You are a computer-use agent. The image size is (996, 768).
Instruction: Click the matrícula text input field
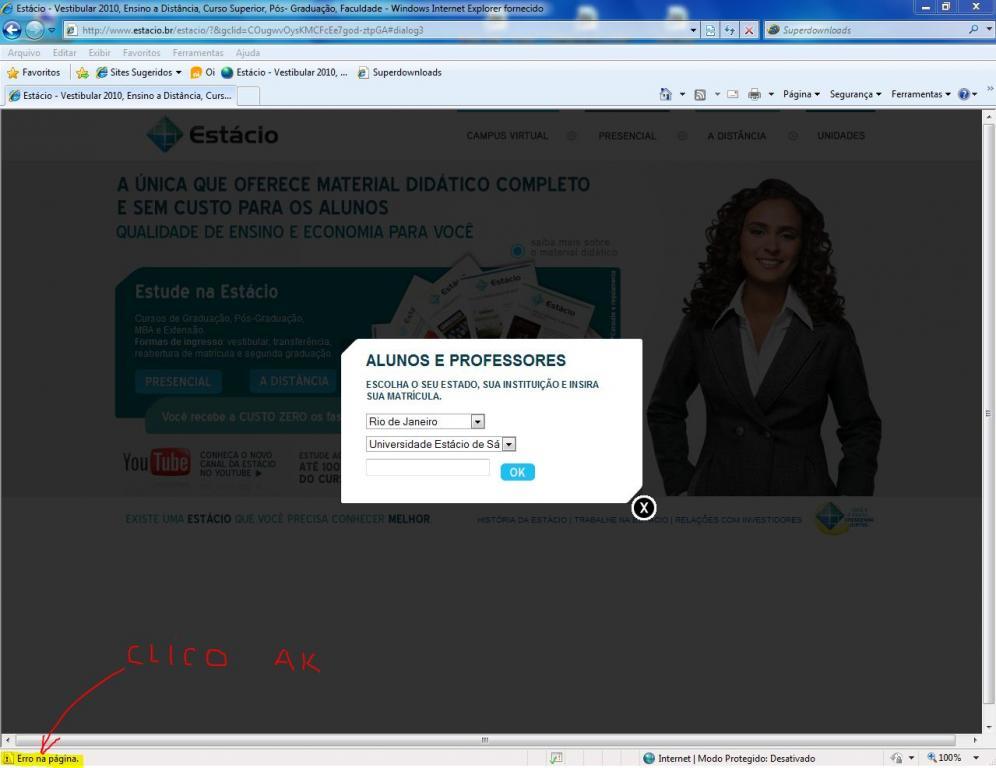(427, 468)
